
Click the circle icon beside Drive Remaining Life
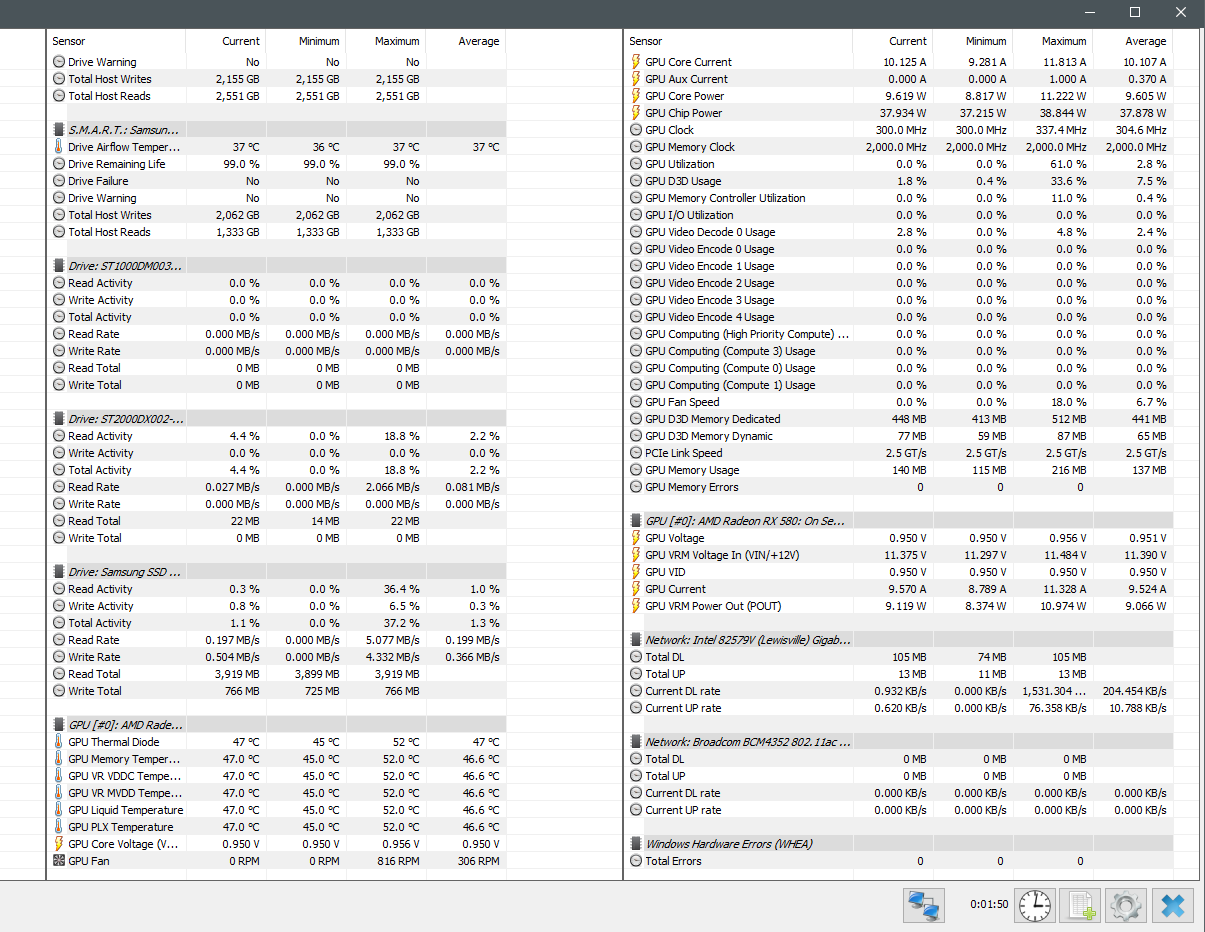pos(58,164)
